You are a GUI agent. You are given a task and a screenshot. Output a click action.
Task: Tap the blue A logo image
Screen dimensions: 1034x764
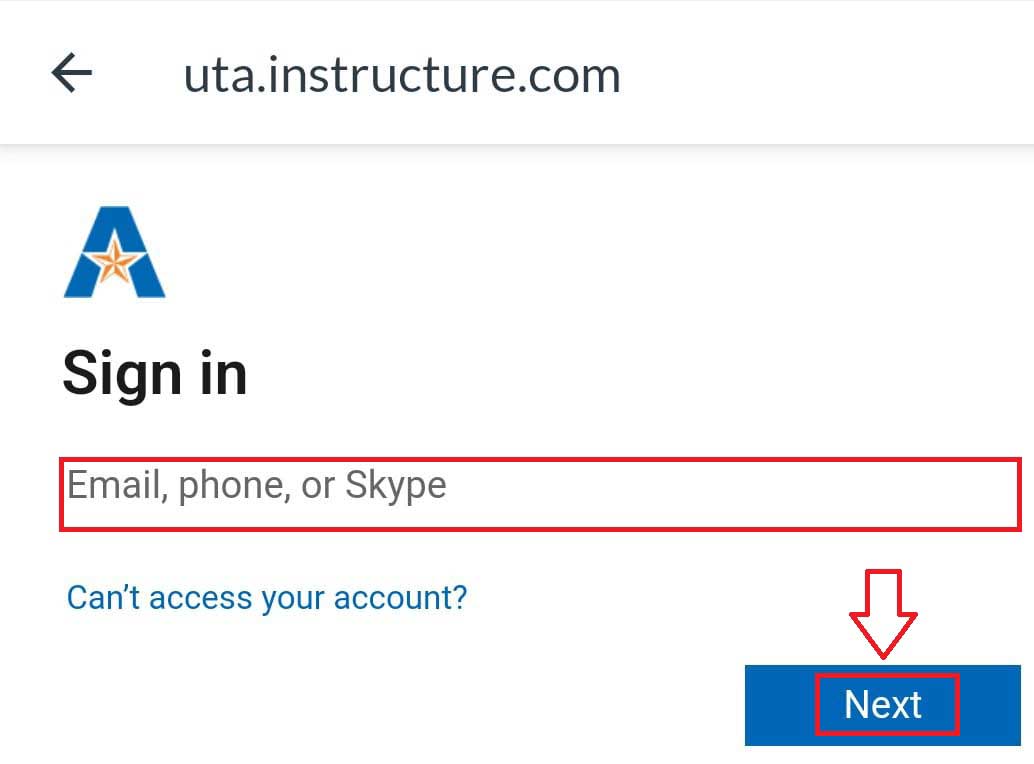click(114, 254)
